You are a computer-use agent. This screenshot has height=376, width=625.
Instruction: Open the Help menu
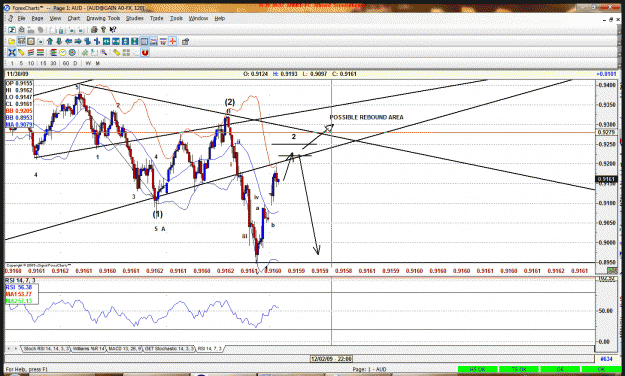coord(220,18)
